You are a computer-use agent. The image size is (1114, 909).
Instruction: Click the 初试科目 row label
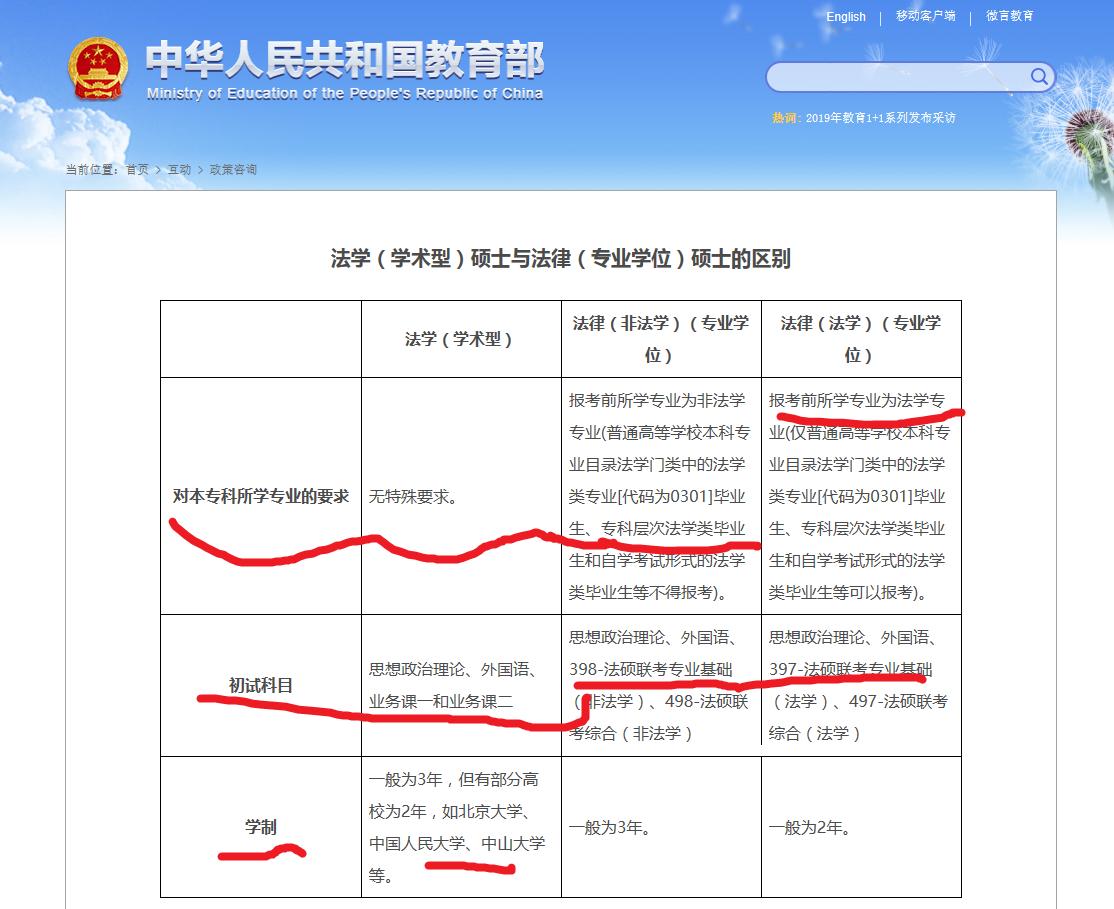click(x=260, y=683)
